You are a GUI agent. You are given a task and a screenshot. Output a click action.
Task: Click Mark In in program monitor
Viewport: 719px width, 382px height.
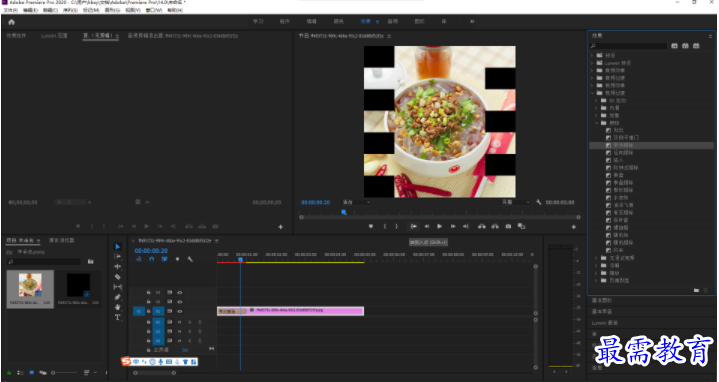[x=385, y=226]
